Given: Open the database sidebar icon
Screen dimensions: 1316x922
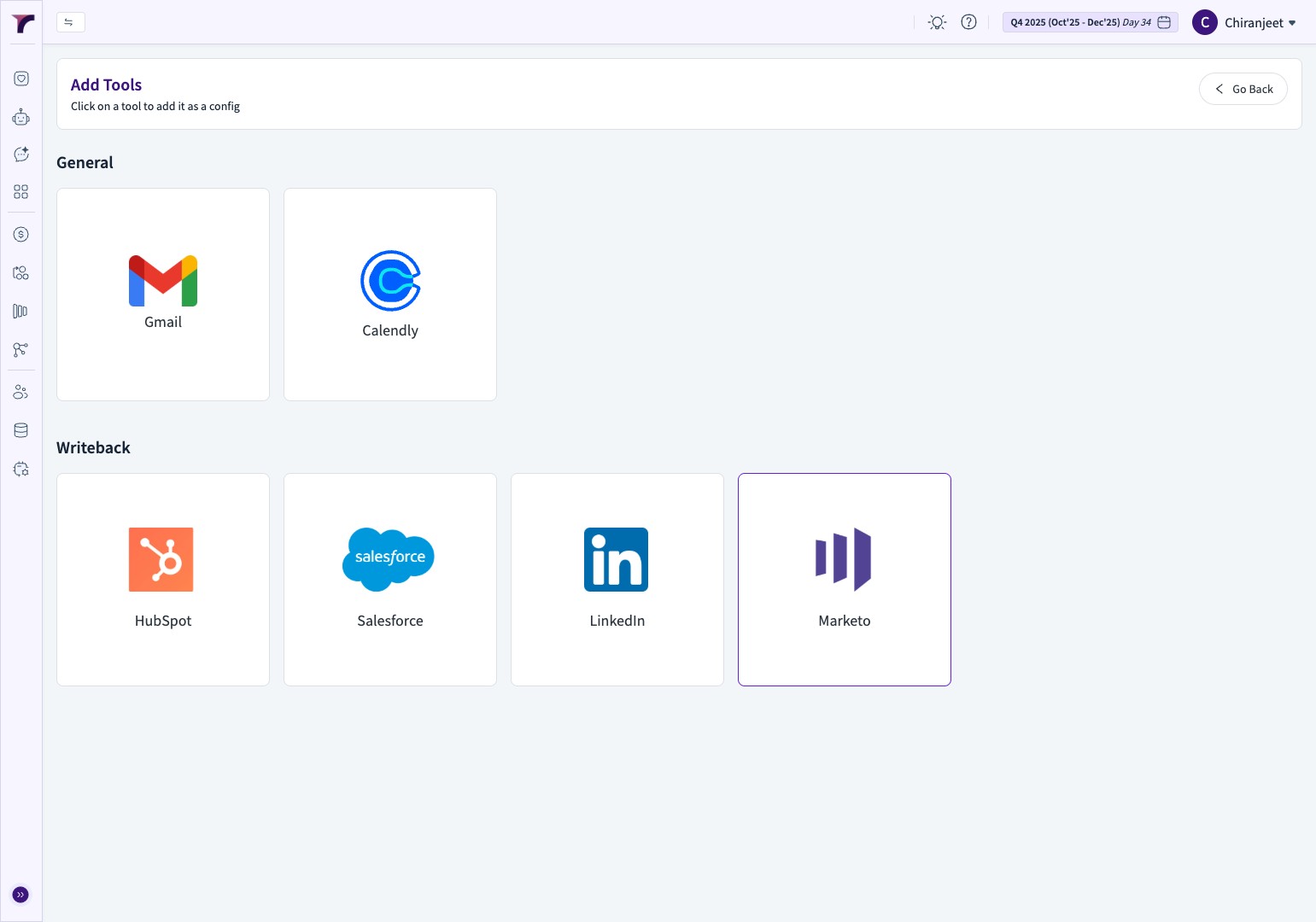Looking at the screenshot, I should pyautogui.click(x=21, y=430).
